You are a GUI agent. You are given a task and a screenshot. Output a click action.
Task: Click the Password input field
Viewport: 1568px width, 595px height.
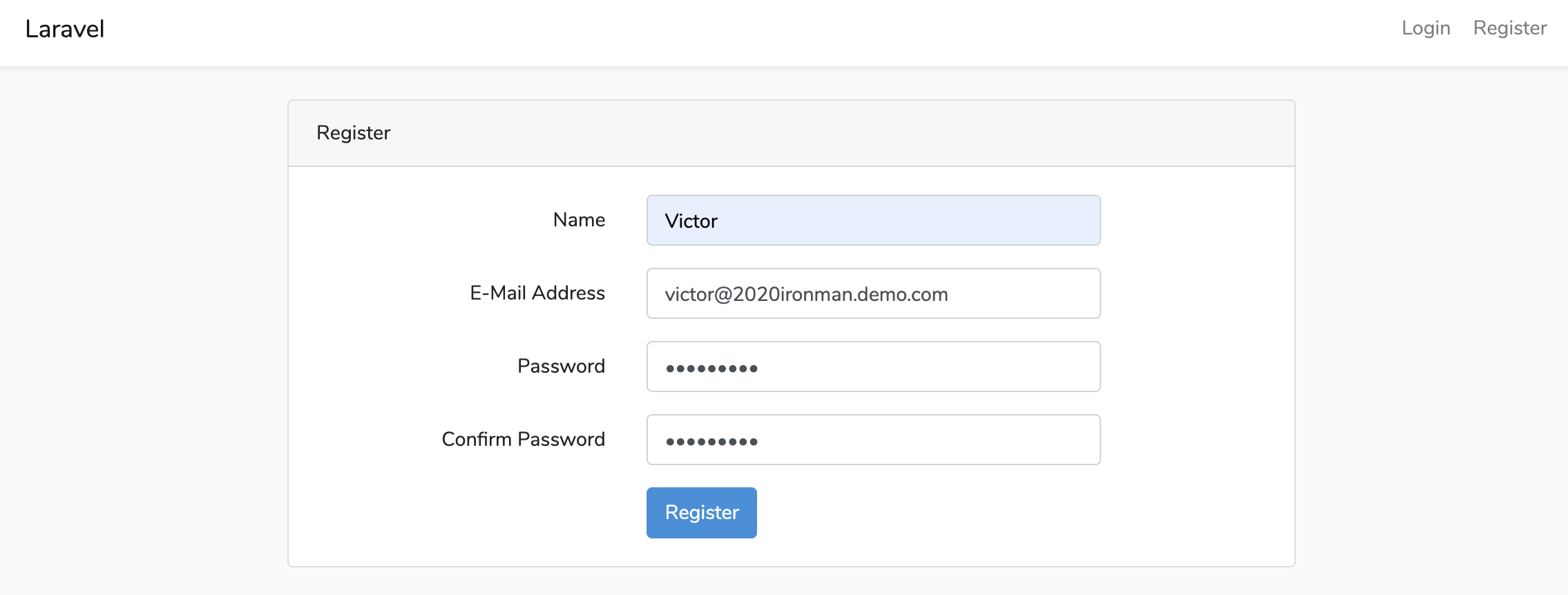tap(873, 367)
